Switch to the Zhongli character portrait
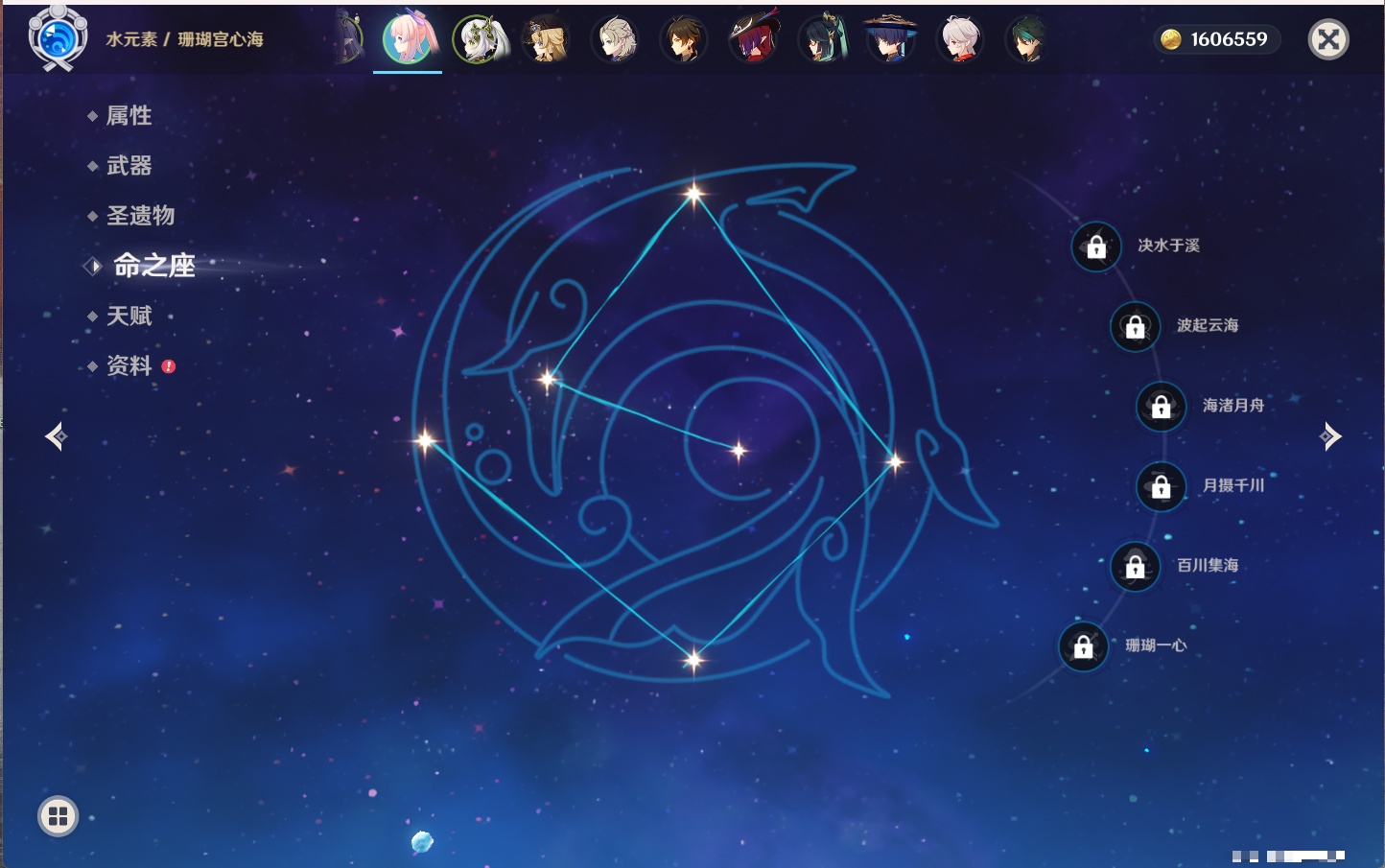 click(x=685, y=40)
